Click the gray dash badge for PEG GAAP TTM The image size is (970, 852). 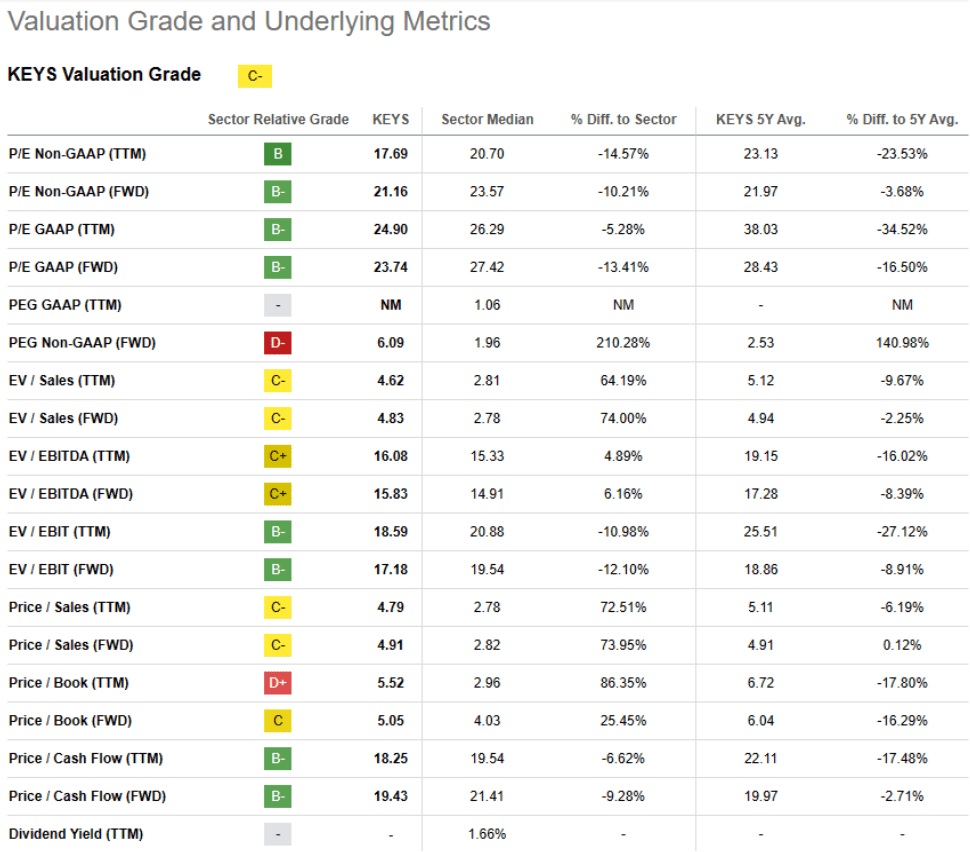click(x=277, y=304)
